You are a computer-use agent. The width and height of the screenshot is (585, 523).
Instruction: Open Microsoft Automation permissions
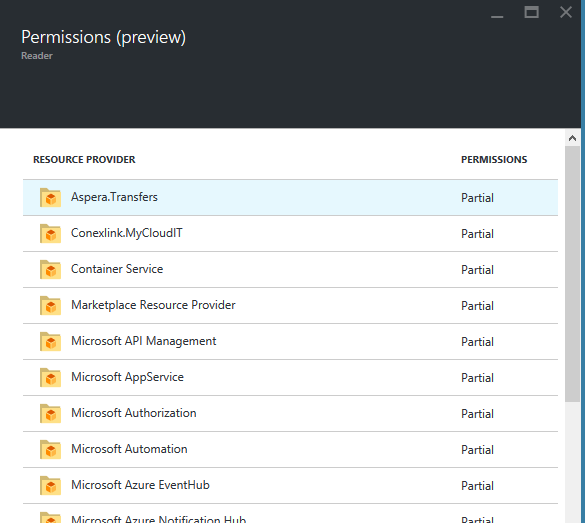point(290,450)
